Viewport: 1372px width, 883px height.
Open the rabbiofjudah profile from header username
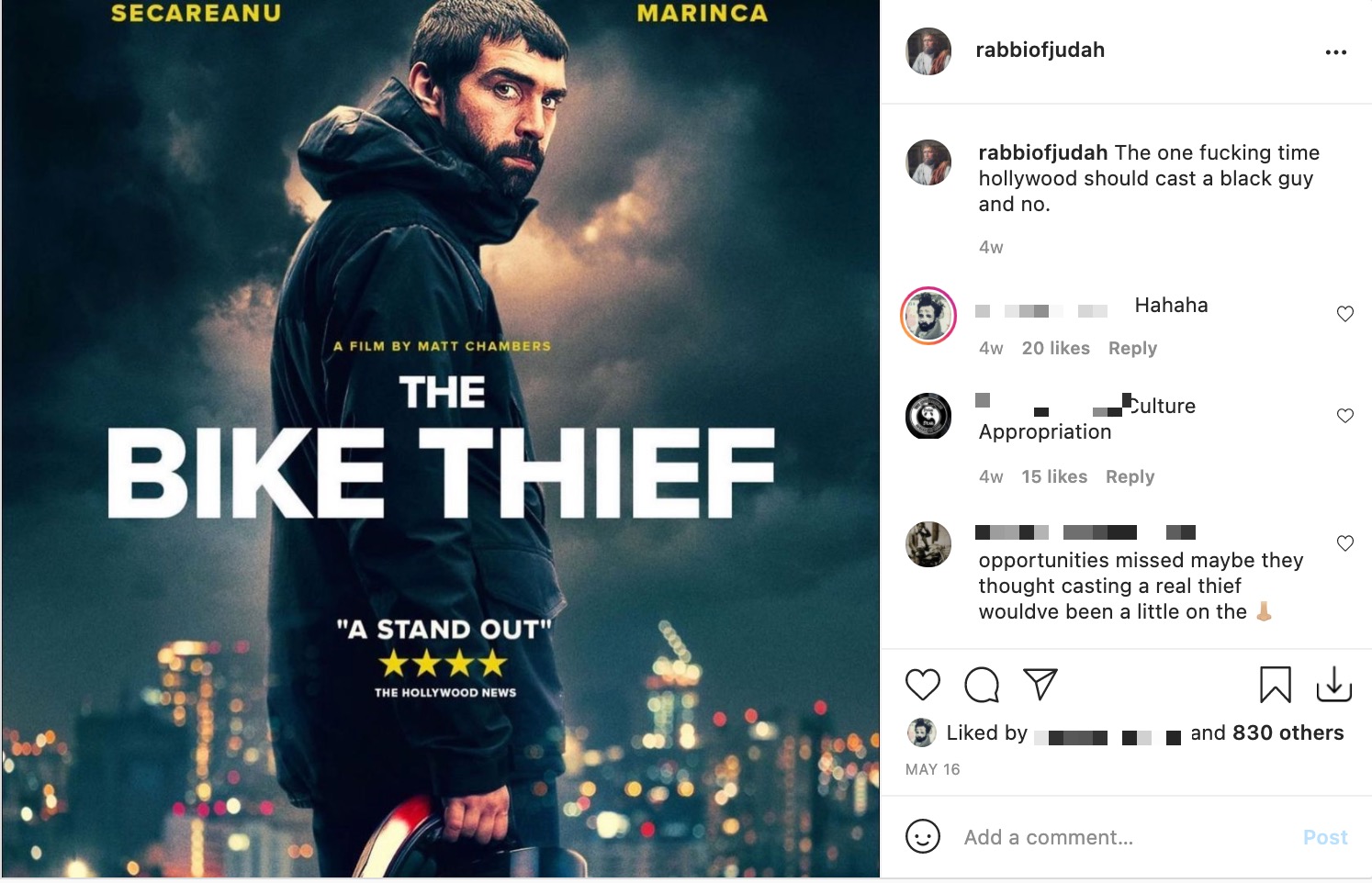click(x=1040, y=50)
